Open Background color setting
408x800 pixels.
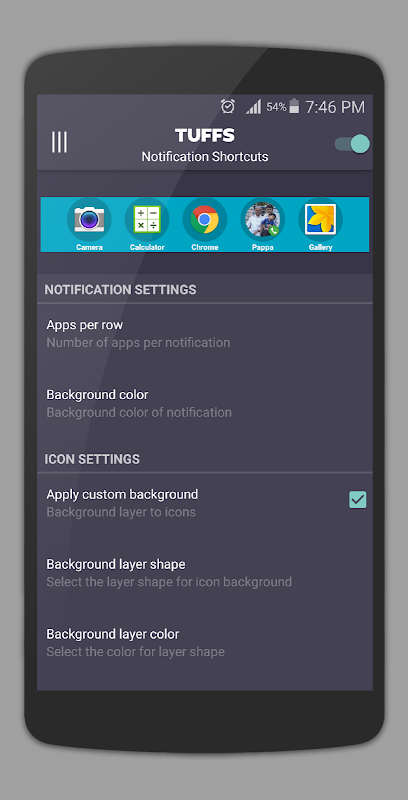205,404
